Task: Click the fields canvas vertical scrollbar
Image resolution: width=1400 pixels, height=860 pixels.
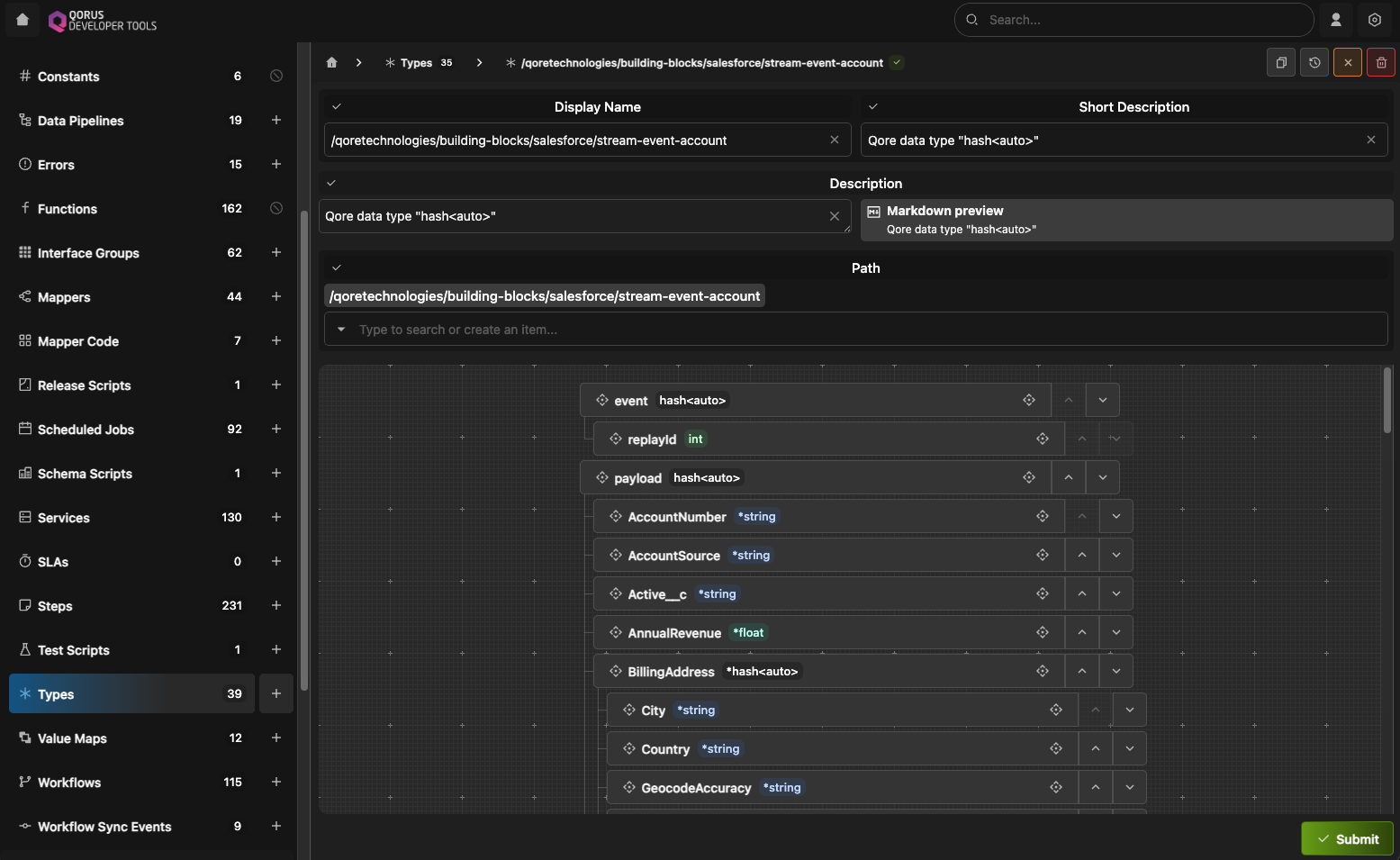Action: 1387,401
